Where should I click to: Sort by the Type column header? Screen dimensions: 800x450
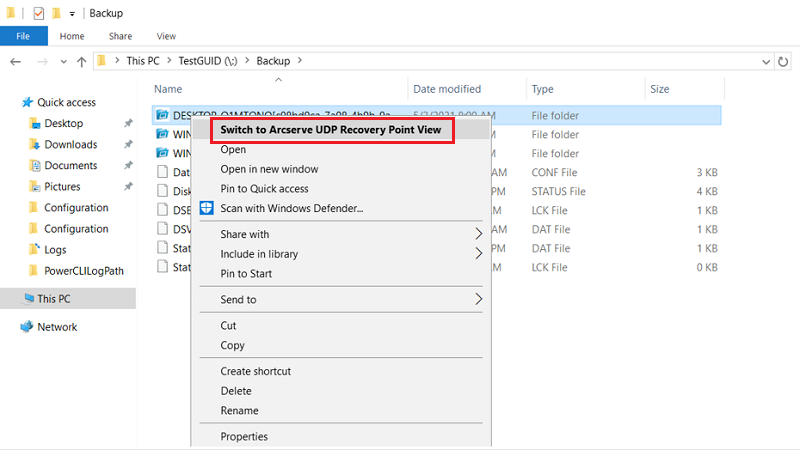point(542,89)
